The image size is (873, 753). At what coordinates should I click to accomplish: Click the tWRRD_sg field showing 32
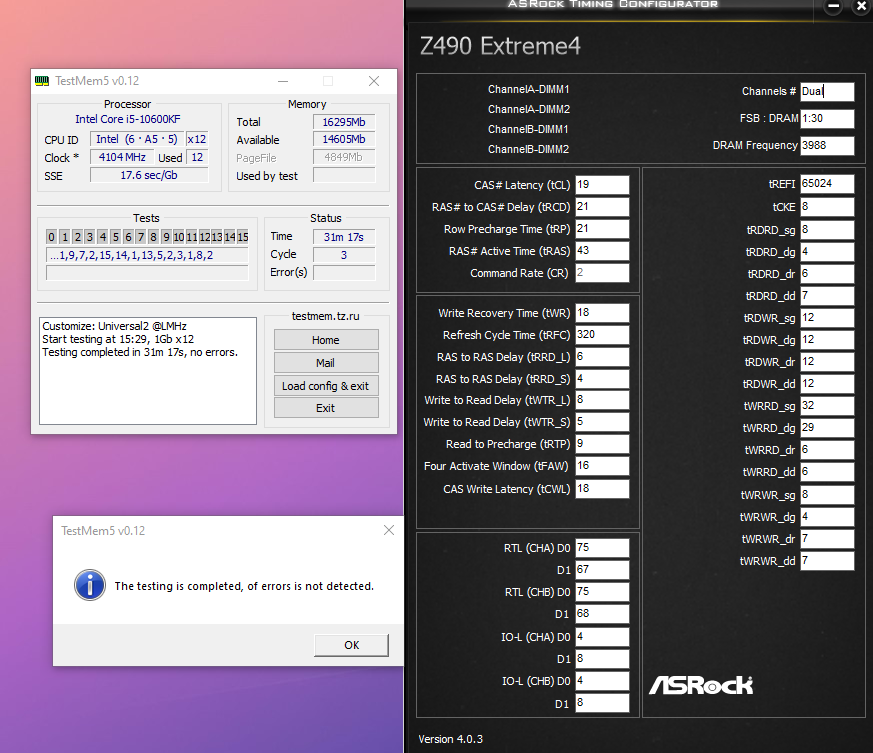(x=827, y=405)
